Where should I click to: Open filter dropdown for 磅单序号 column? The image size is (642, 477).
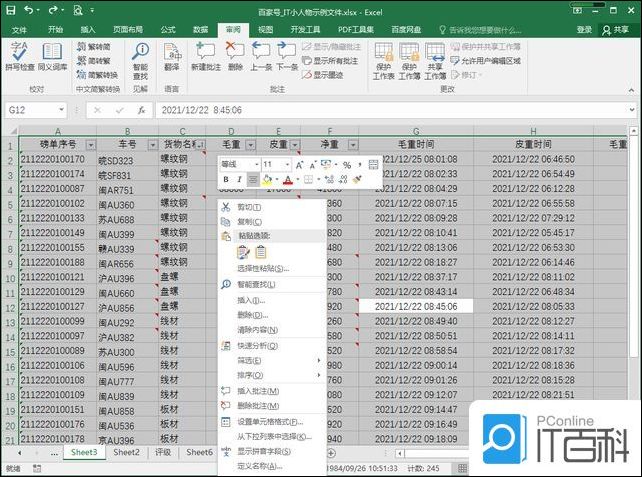(91, 145)
